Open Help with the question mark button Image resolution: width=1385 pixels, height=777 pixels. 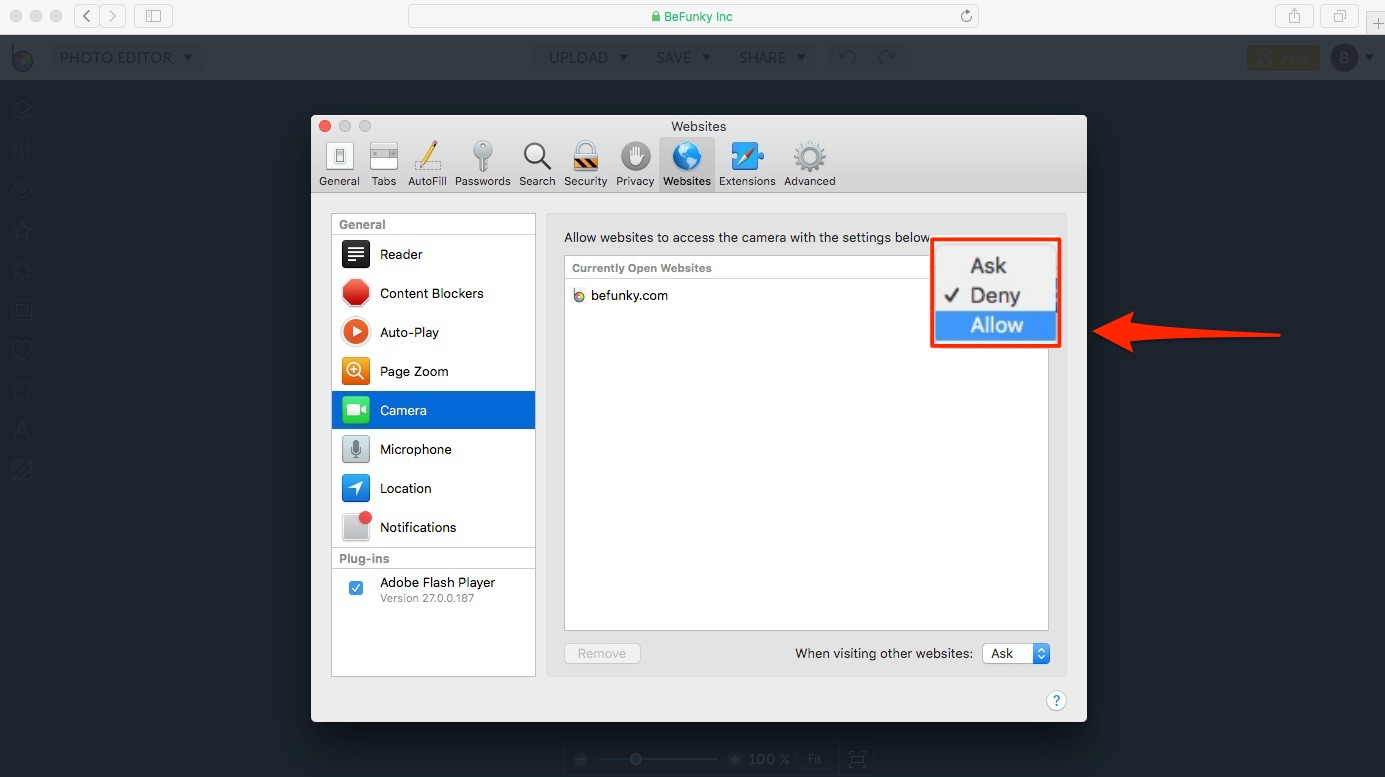point(1056,701)
